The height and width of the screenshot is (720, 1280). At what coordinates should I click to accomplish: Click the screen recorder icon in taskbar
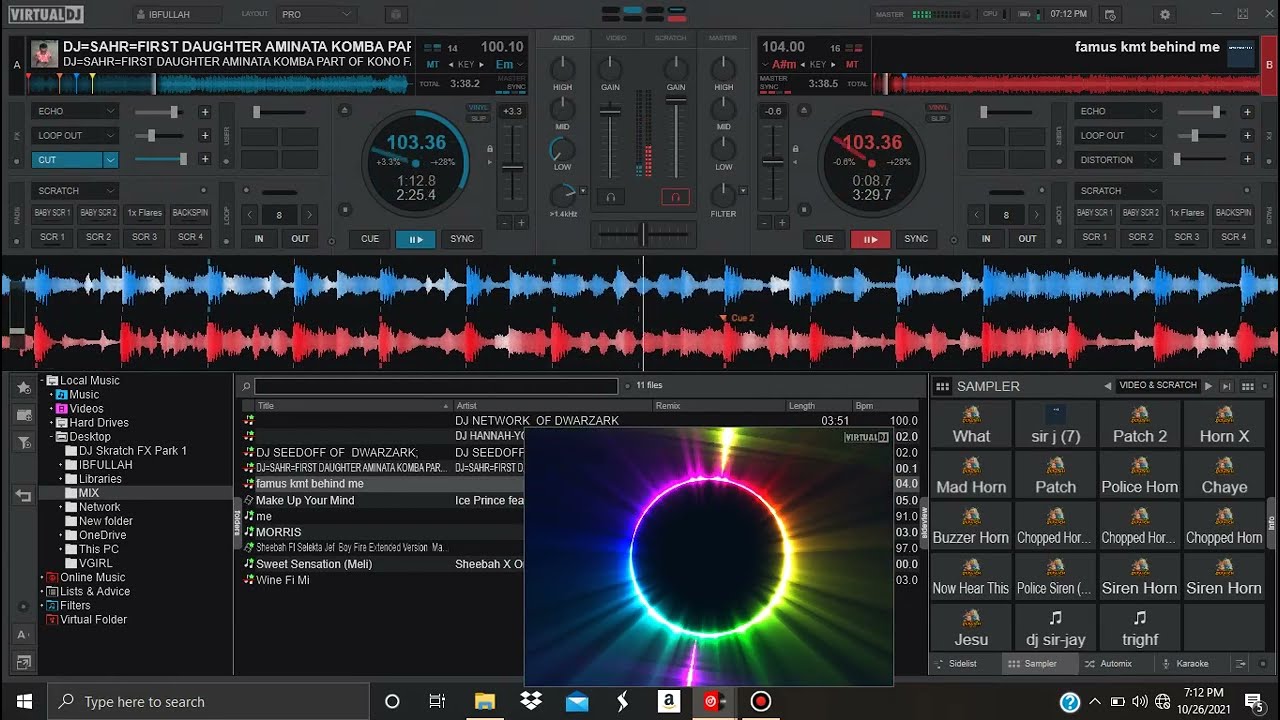point(761,701)
